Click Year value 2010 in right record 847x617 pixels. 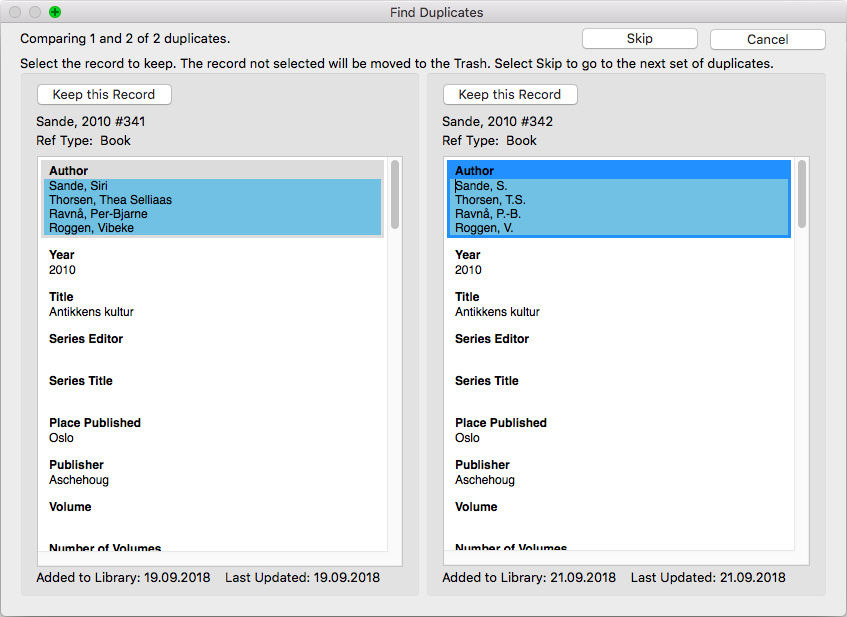(x=468, y=270)
